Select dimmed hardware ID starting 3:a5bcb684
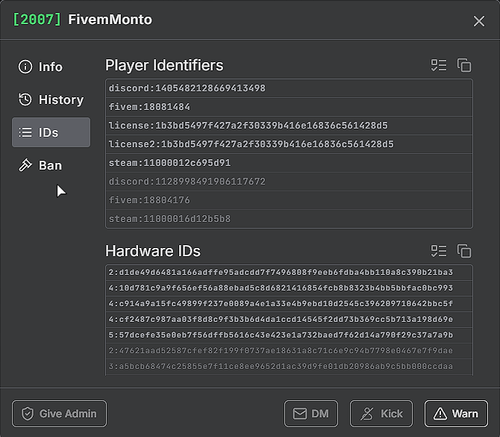Viewport: 500px width, 437px height. click(289, 367)
